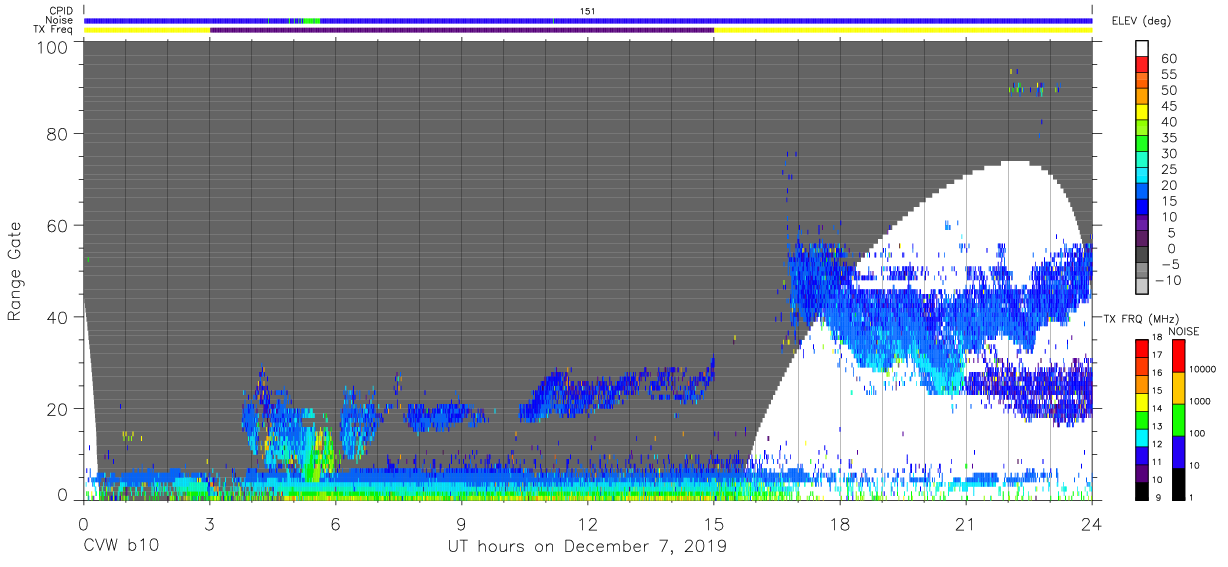Click the '3' tick on UT hours axis
The width and height of the screenshot is (1228, 567).
click(x=209, y=524)
